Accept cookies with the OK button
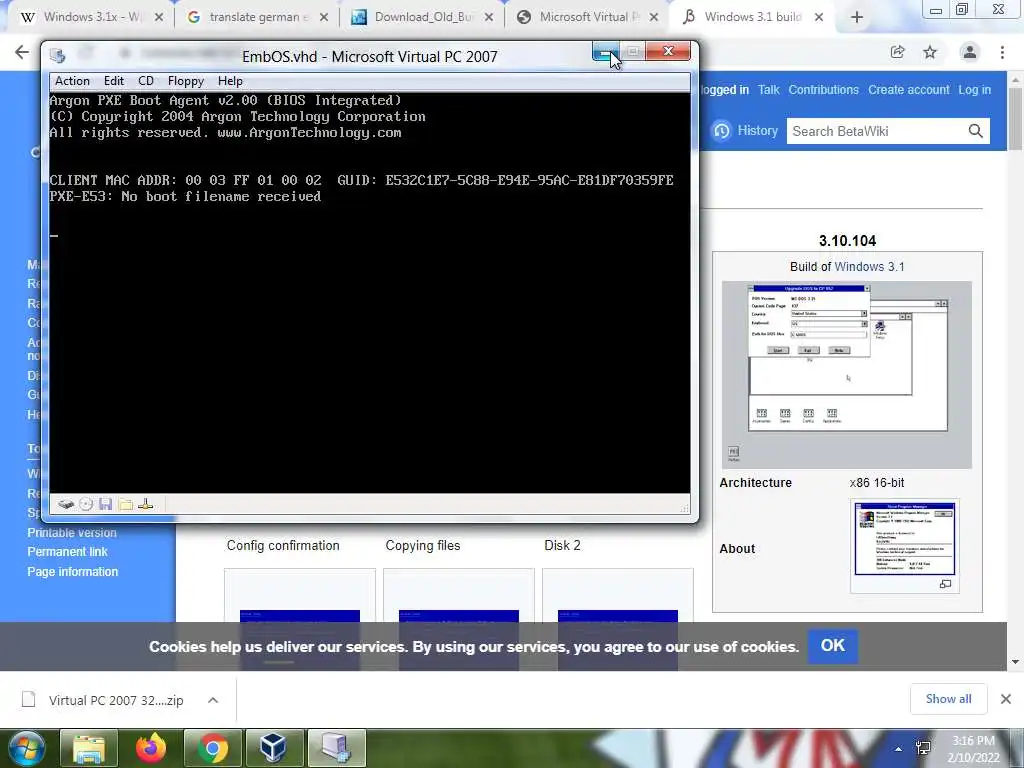Image resolution: width=1024 pixels, height=768 pixels. (833, 646)
